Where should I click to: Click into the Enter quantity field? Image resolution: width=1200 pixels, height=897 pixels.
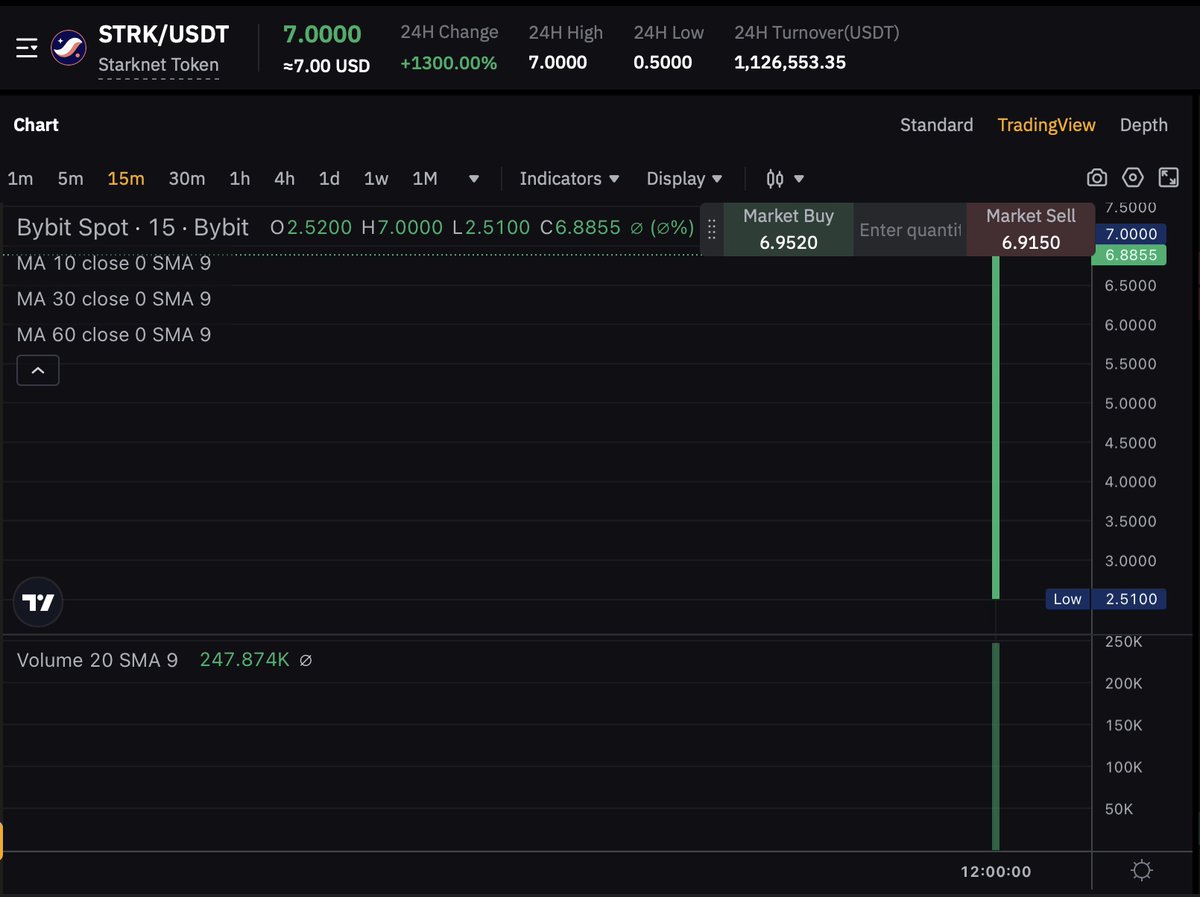pos(910,230)
